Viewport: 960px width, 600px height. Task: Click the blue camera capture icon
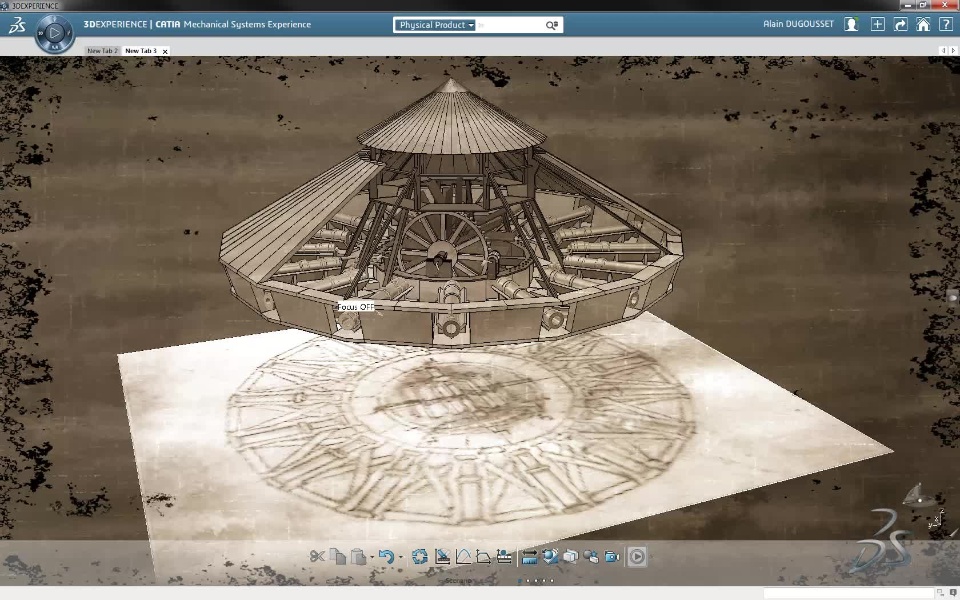pos(612,556)
